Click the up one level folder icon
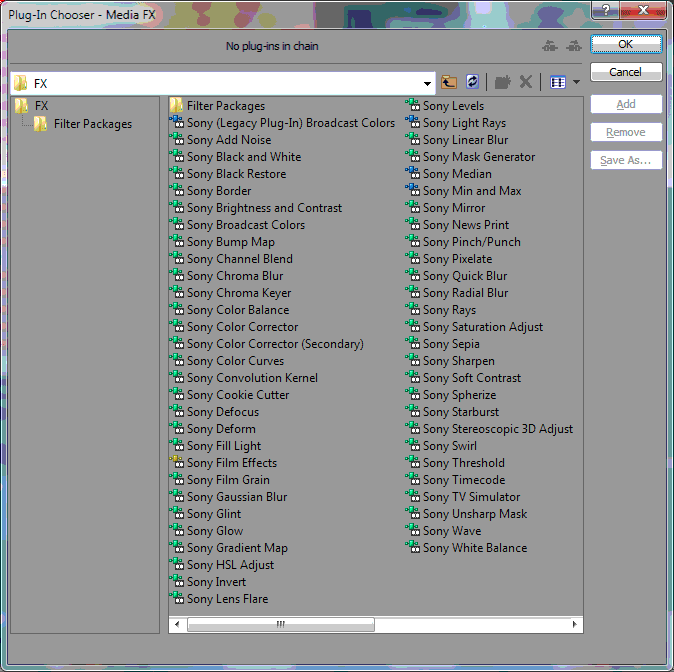Screen dimensions: 674x672 449,82
